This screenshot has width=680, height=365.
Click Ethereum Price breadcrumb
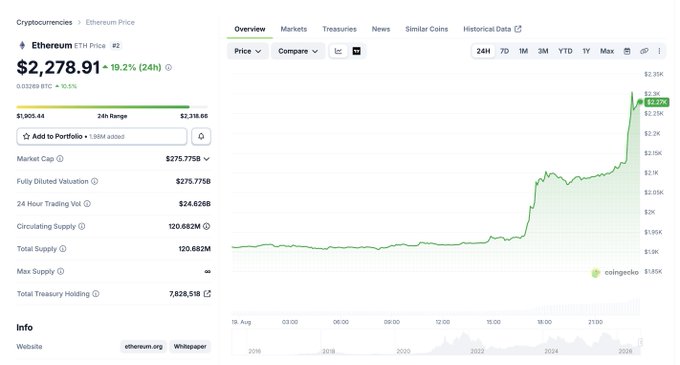tap(110, 22)
